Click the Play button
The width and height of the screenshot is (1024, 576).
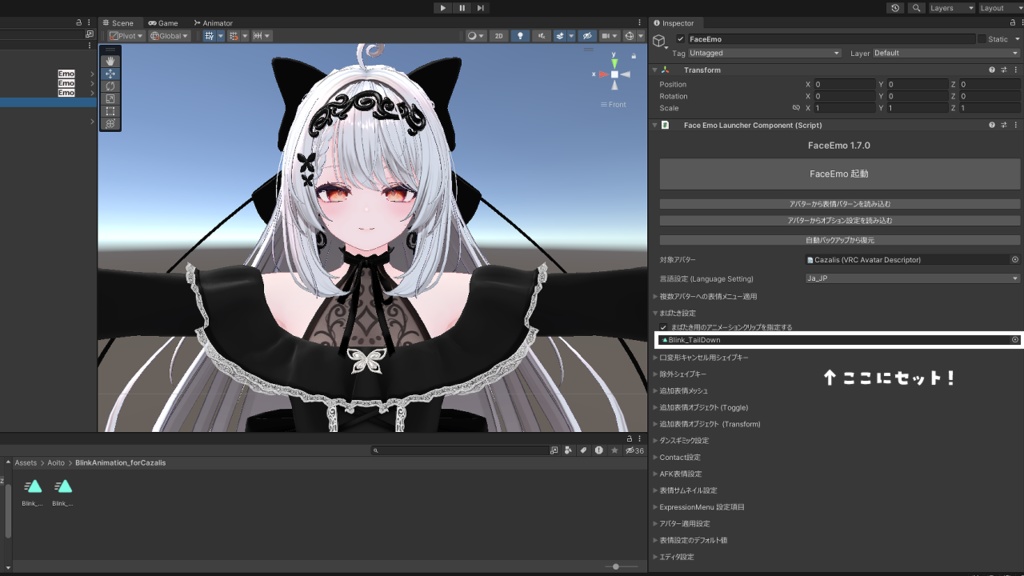tap(443, 8)
